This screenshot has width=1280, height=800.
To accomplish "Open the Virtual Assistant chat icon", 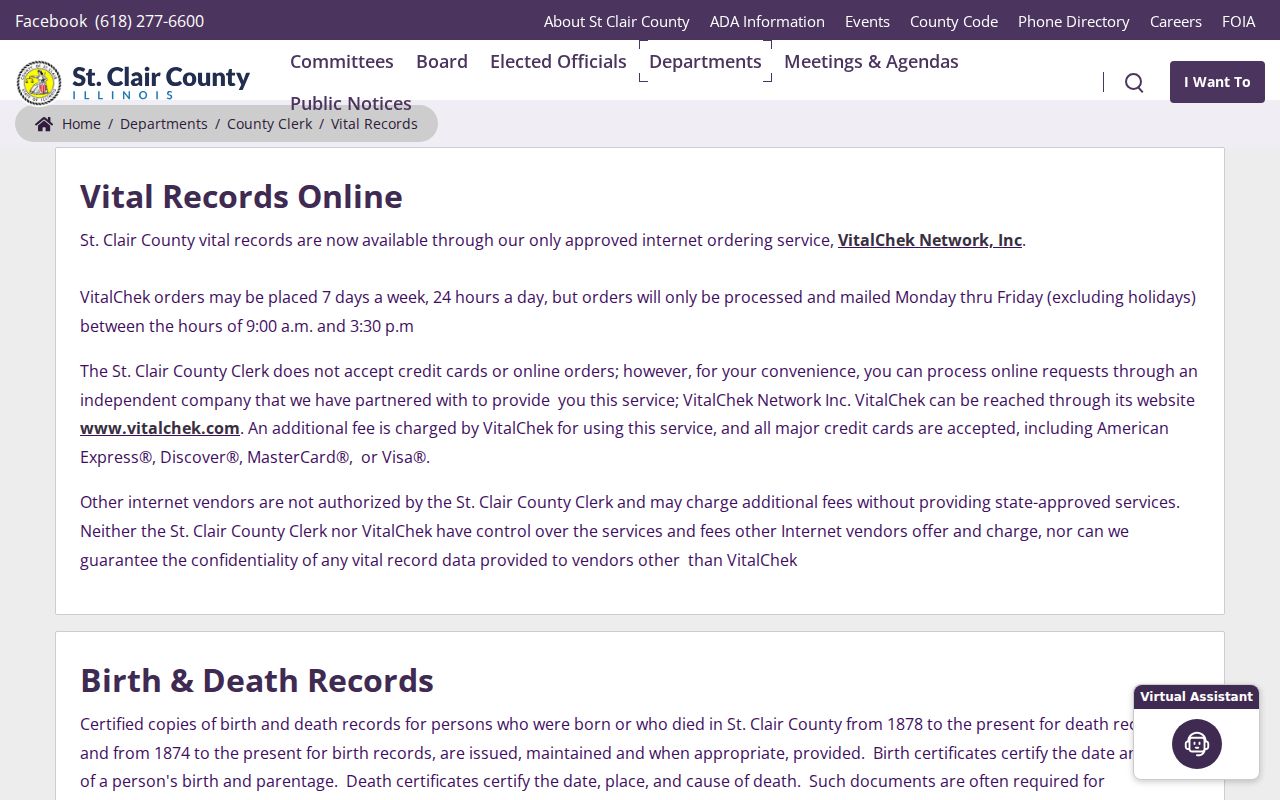I will tap(1197, 744).
